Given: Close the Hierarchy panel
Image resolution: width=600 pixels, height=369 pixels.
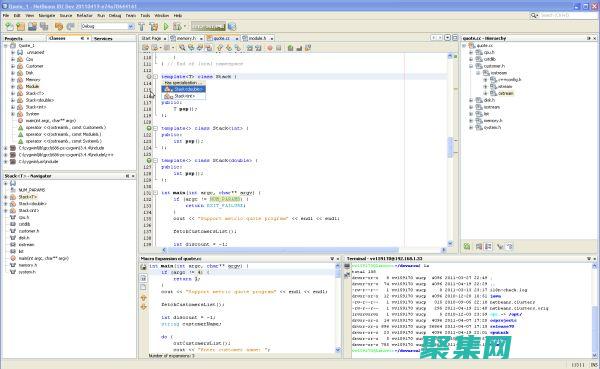Looking at the screenshot, I should click(594, 38).
